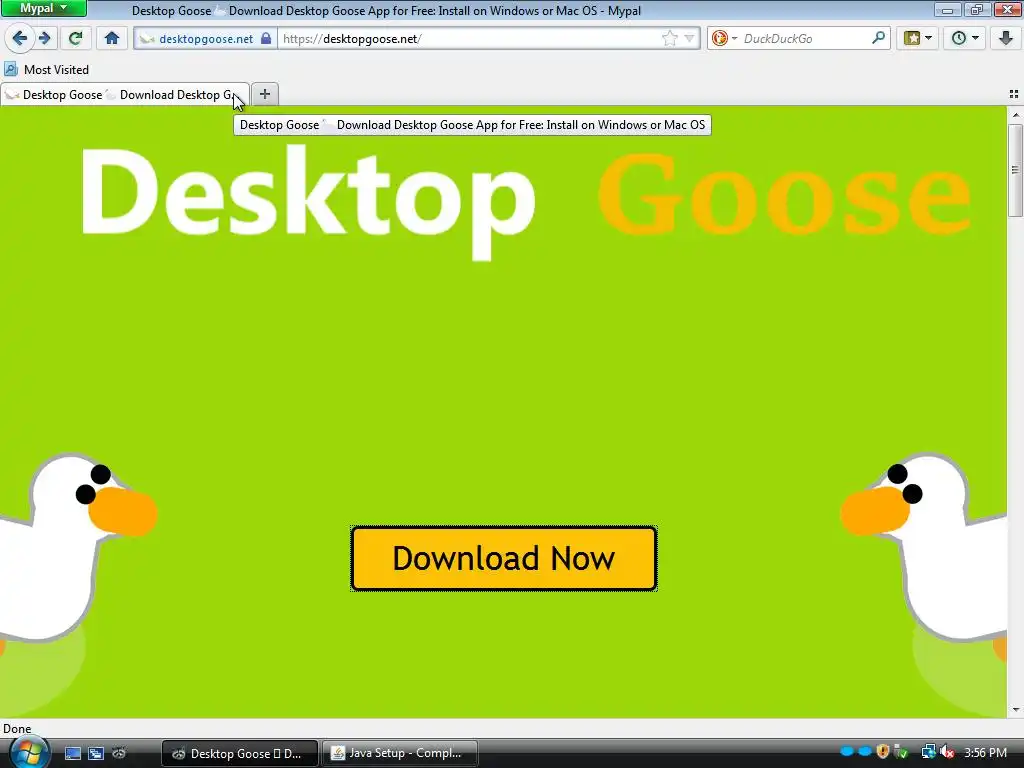Go back with the back arrow
The width and height of the screenshot is (1024, 768).
click(20, 38)
